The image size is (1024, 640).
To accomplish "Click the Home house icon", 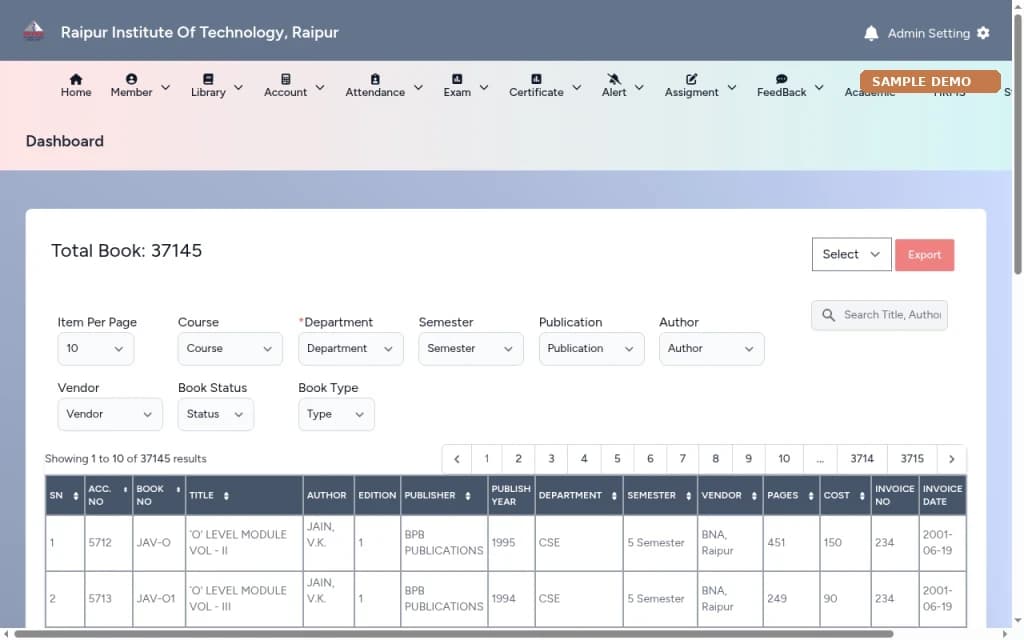I will pos(76,79).
